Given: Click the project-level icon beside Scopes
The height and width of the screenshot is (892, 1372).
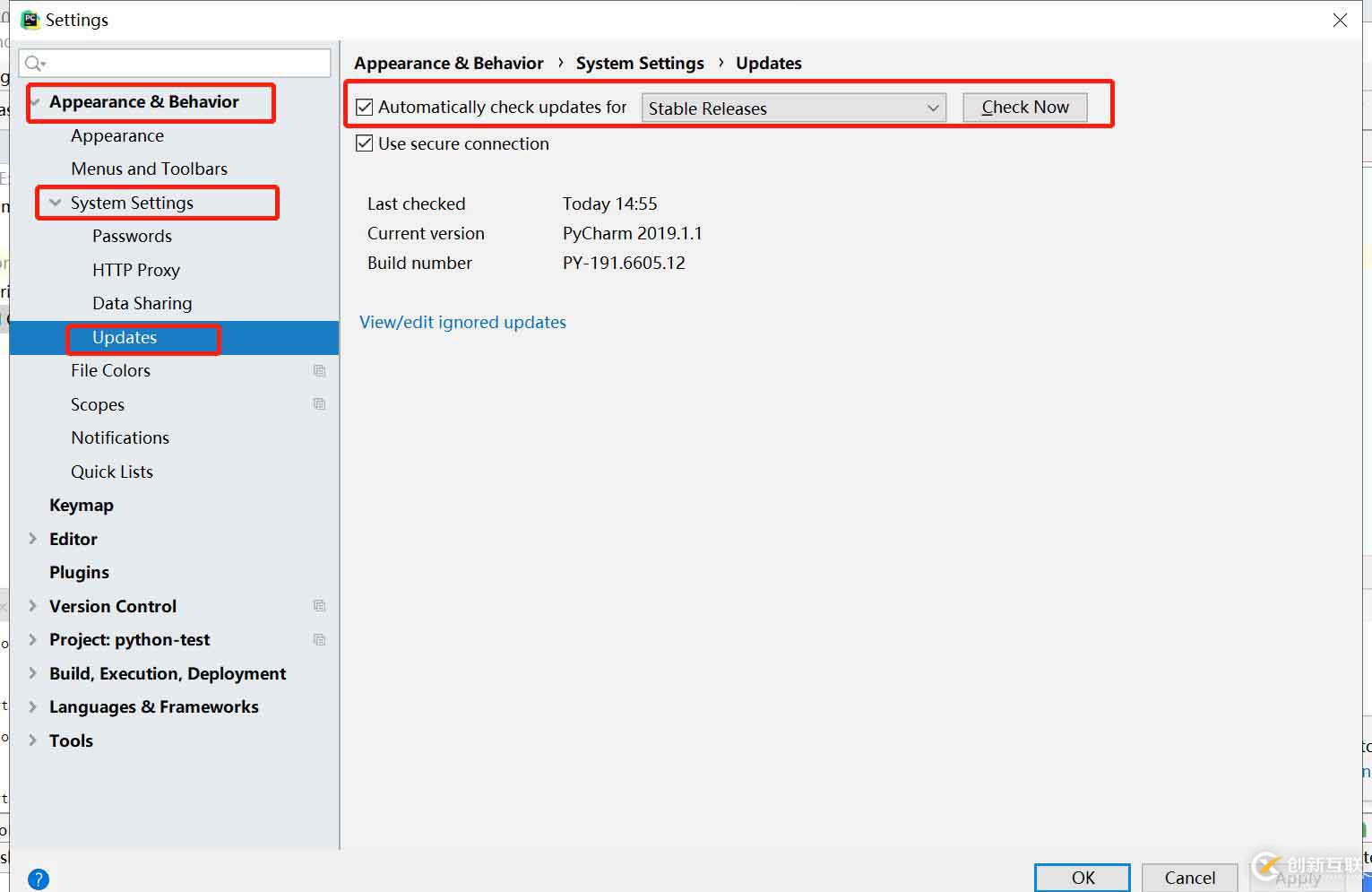Looking at the screenshot, I should tap(319, 404).
